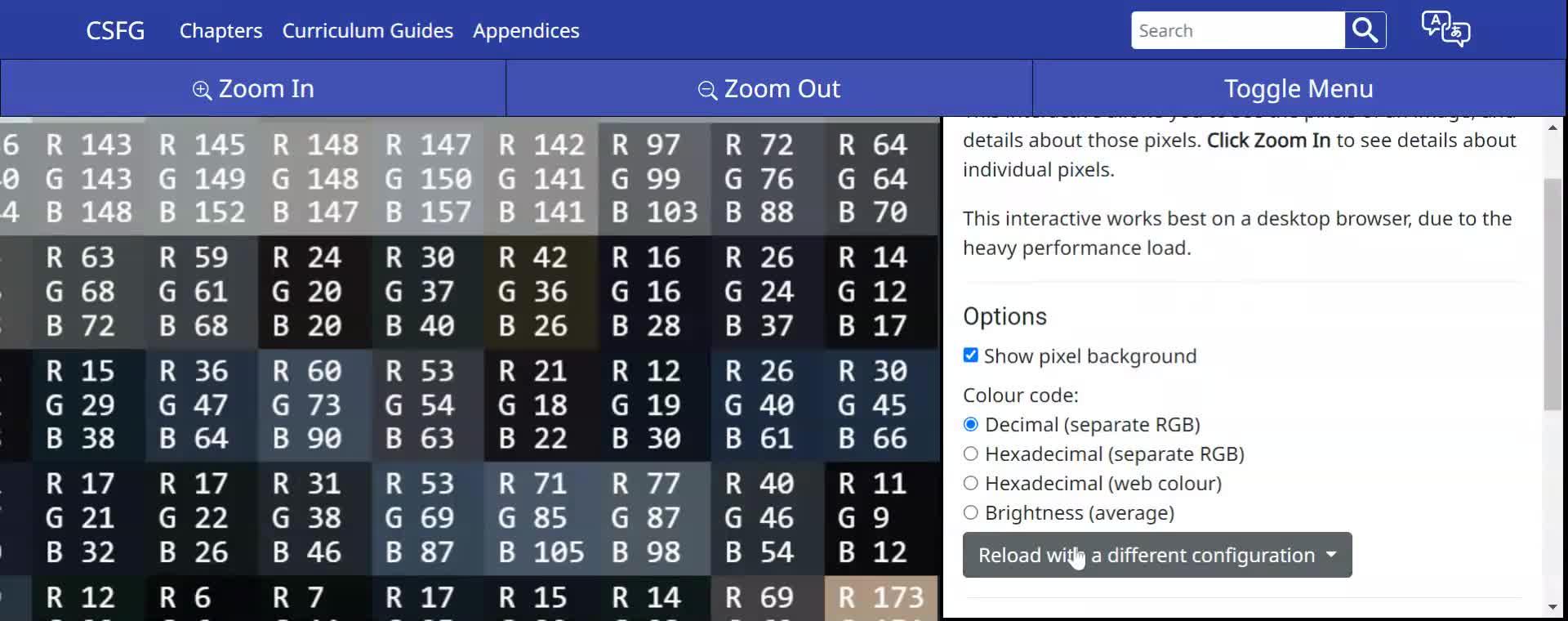Click the pixel with R 173 value

(881, 598)
